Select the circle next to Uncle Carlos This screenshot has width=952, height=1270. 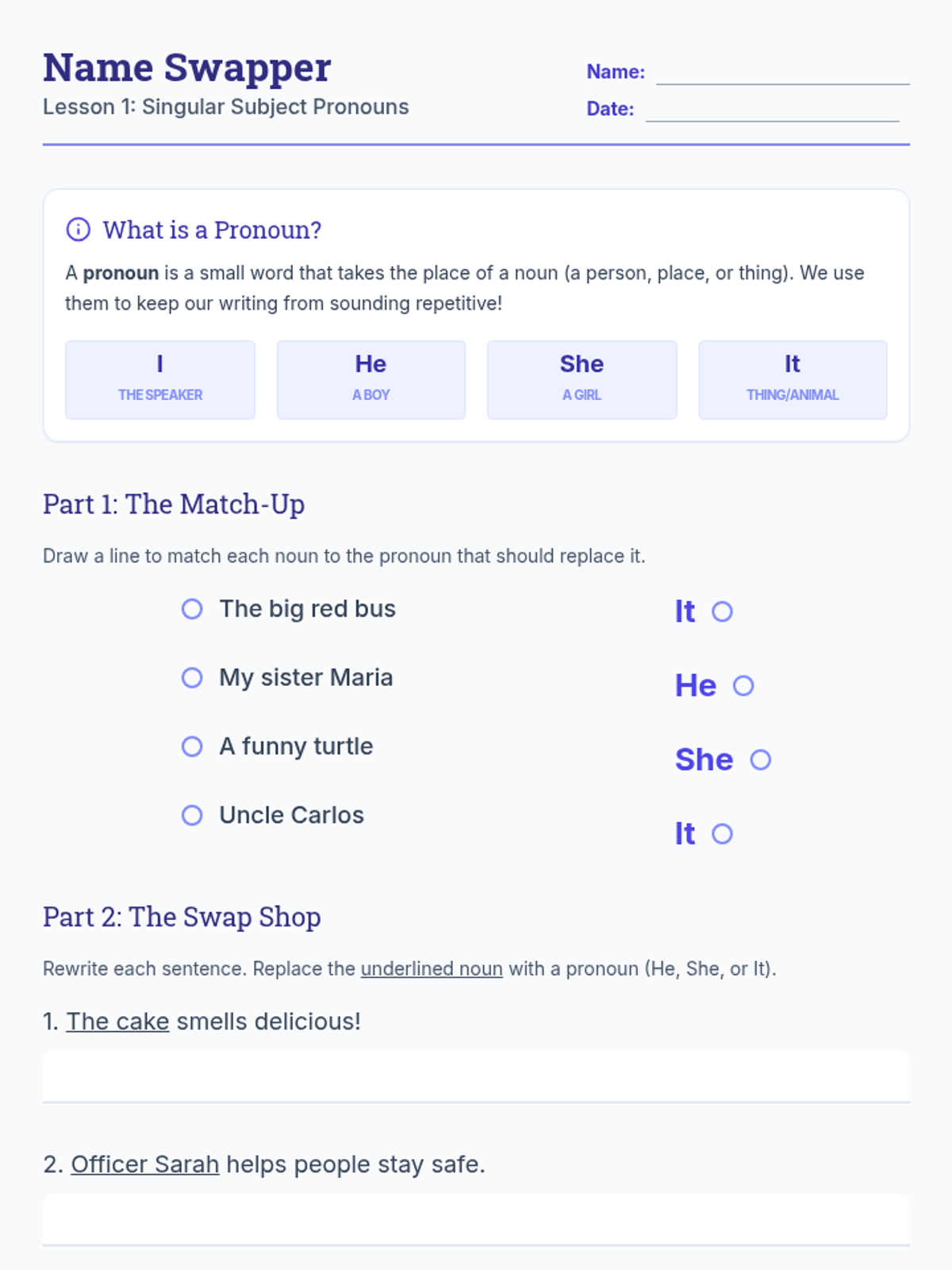(x=192, y=815)
